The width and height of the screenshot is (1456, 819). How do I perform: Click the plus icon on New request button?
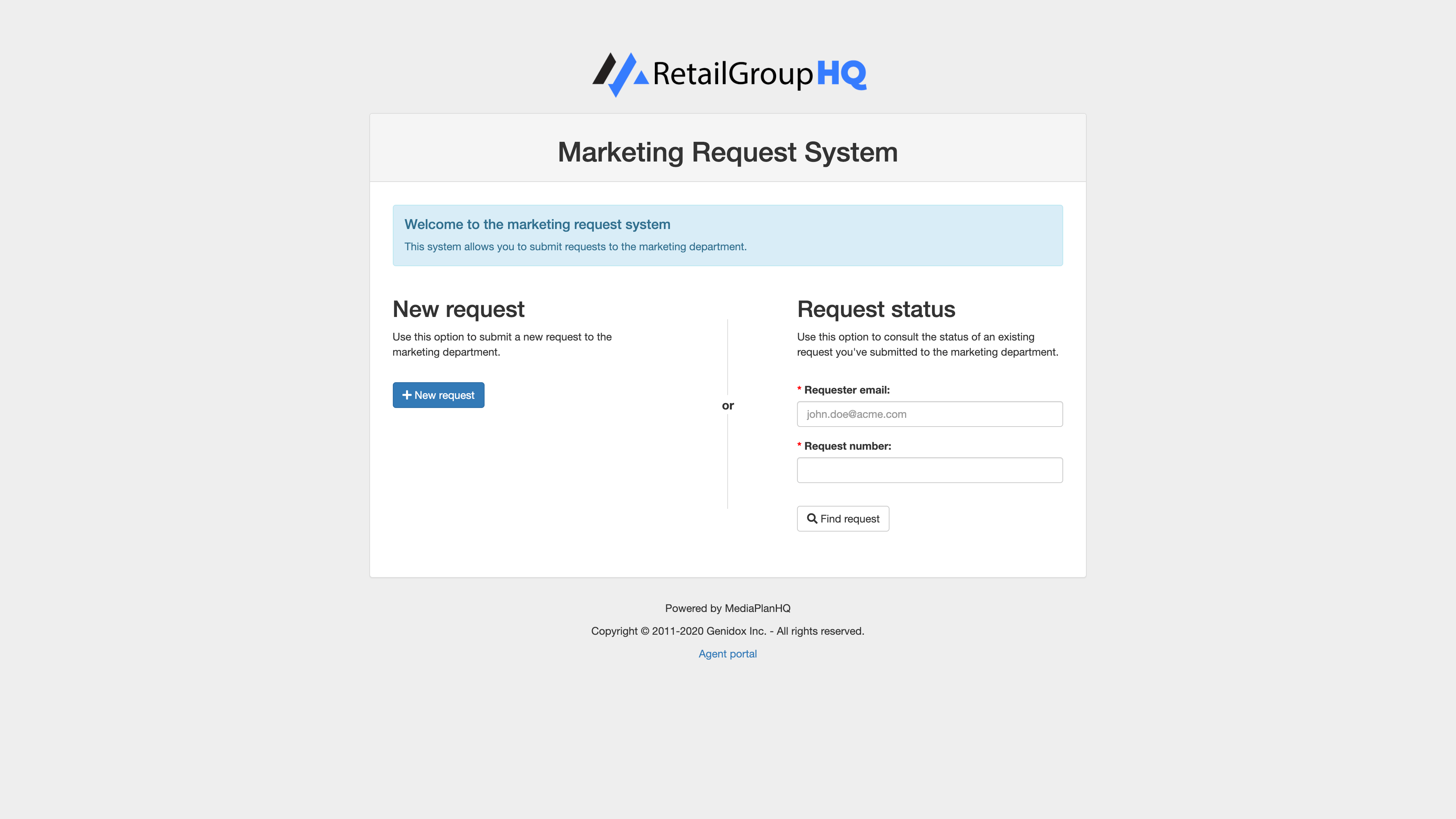407,395
